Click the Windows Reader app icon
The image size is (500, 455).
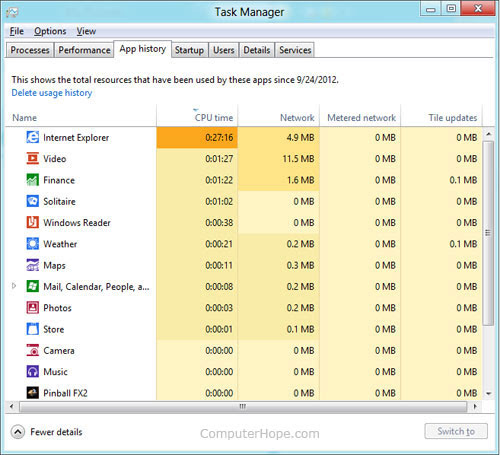33,223
